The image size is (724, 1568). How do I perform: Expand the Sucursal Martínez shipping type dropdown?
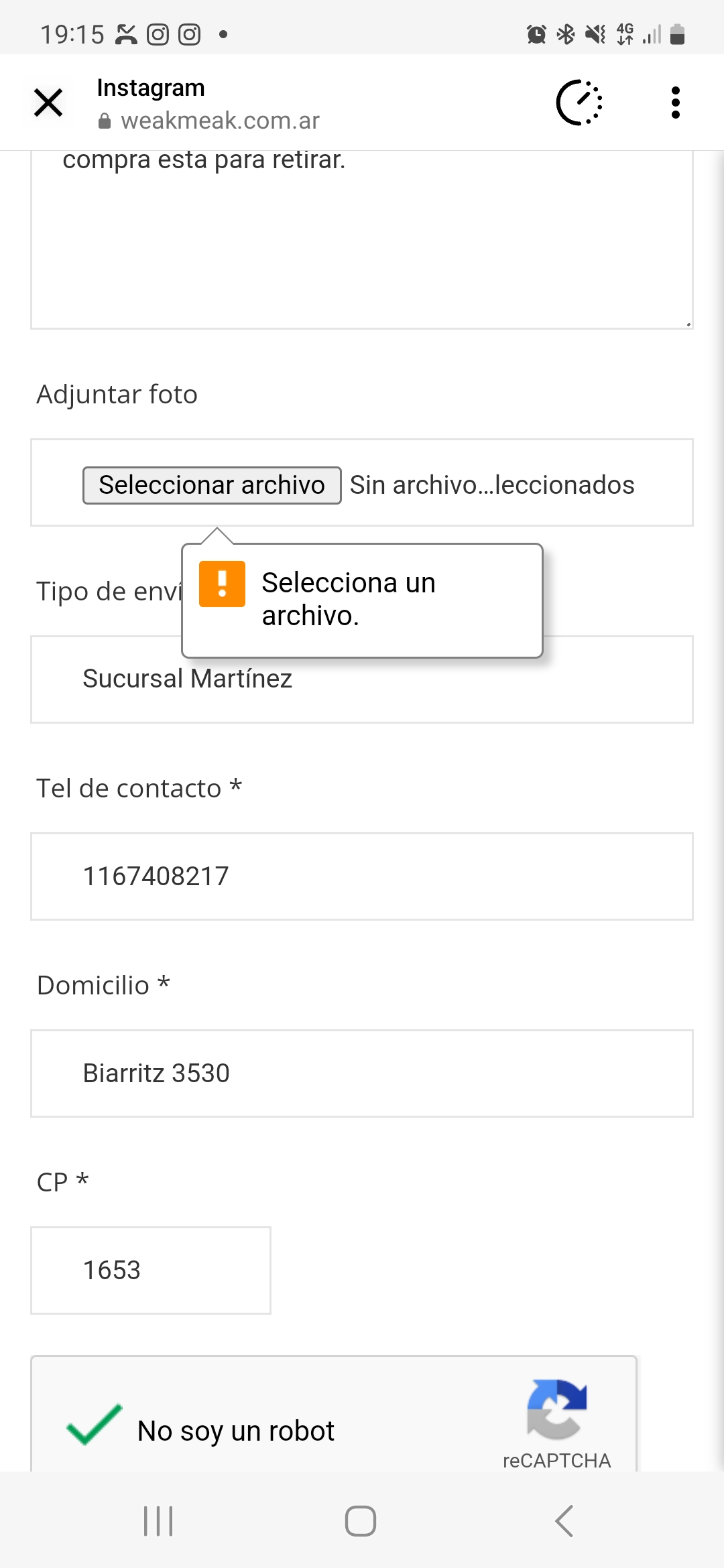pyautogui.click(x=362, y=679)
